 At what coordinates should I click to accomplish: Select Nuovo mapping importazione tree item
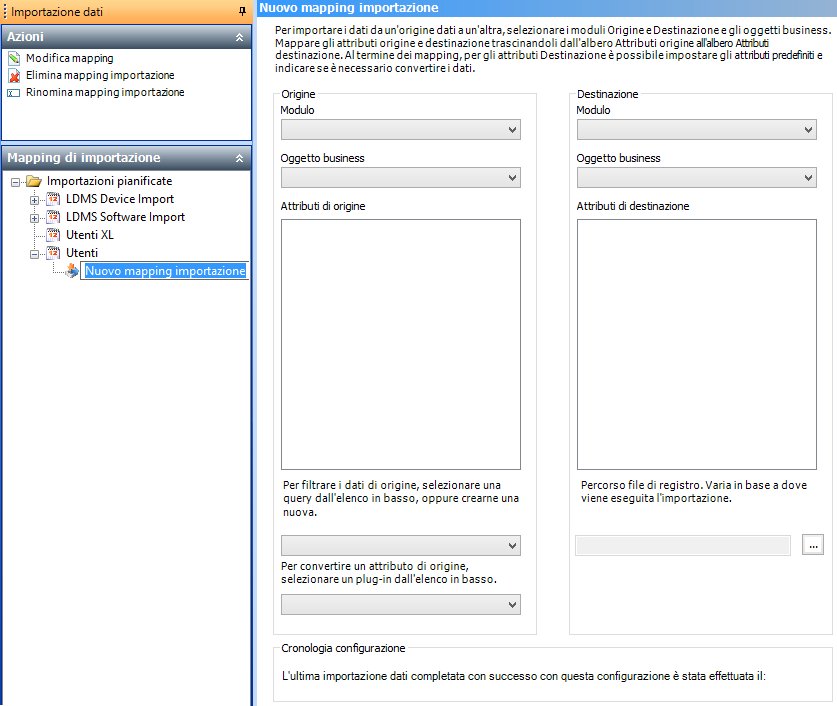[165, 271]
